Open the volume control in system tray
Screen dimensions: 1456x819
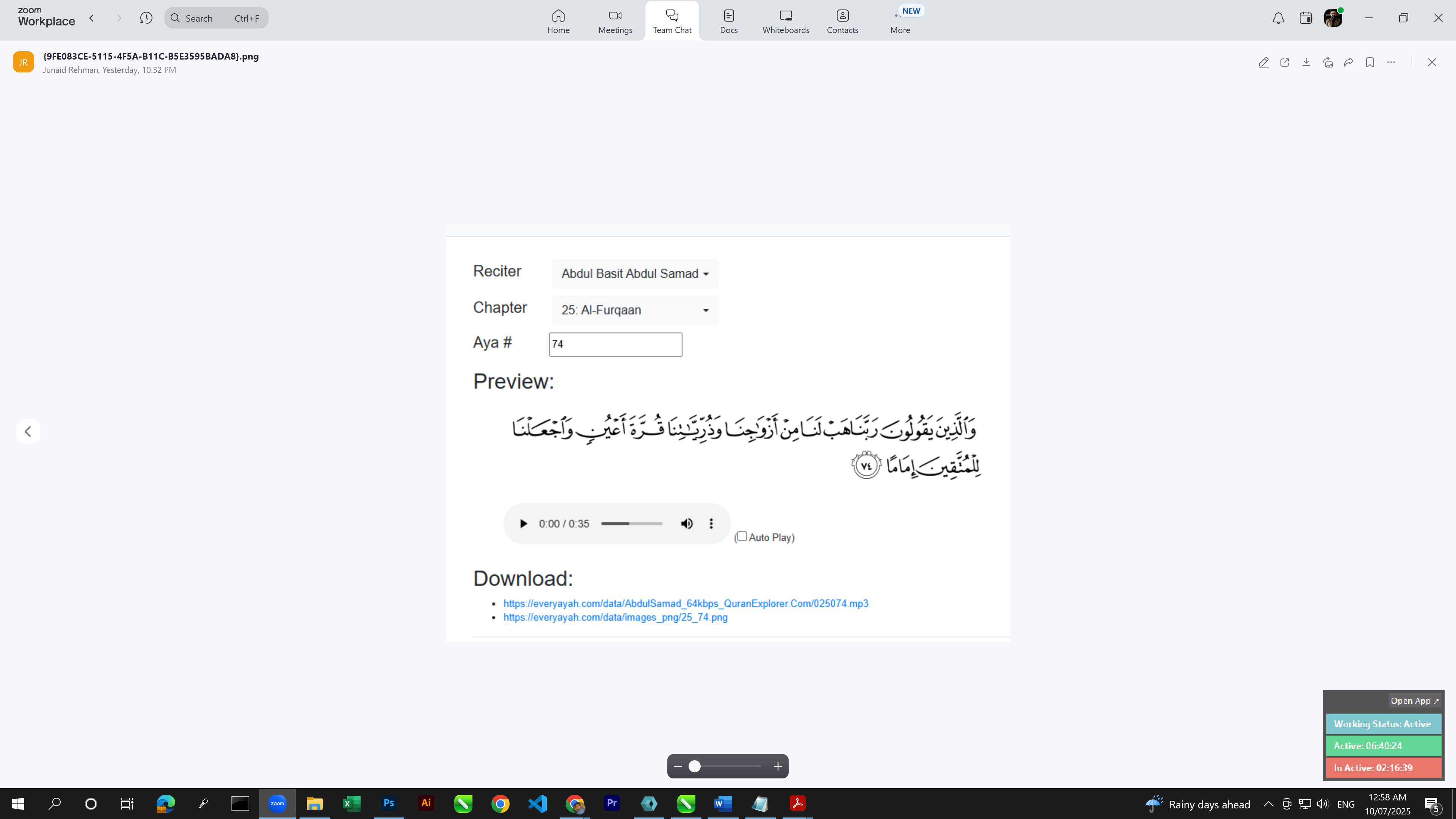(x=1323, y=804)
